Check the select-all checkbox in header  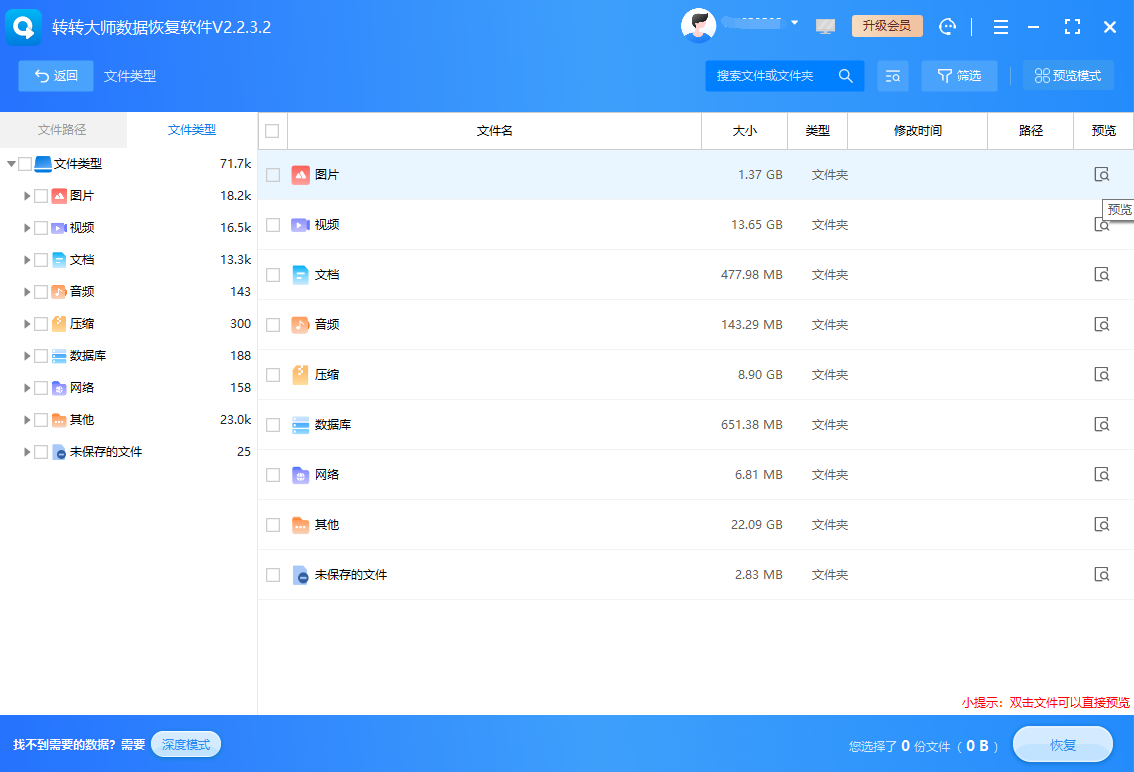[x=273, y=130]
